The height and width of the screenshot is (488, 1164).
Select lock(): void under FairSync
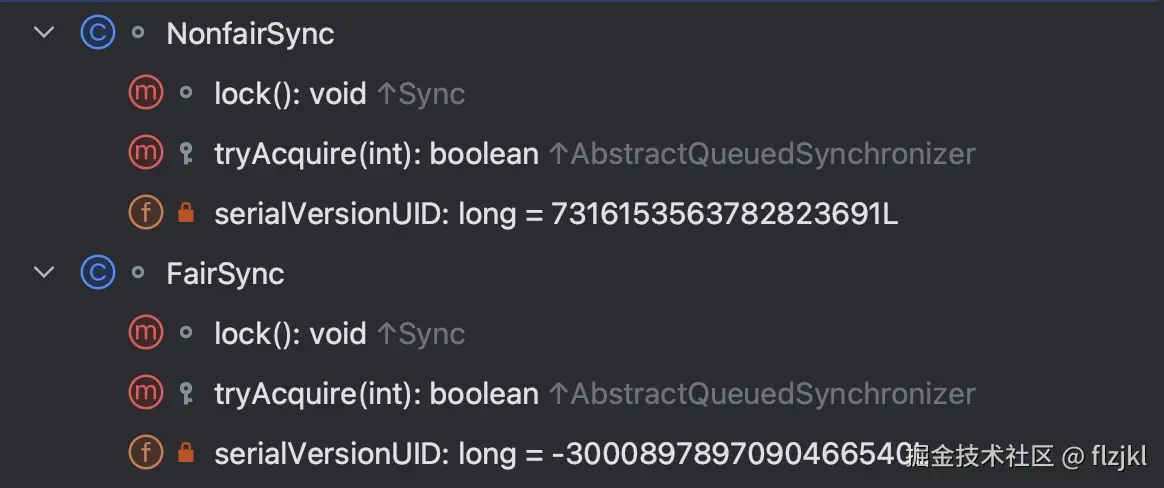290,334
